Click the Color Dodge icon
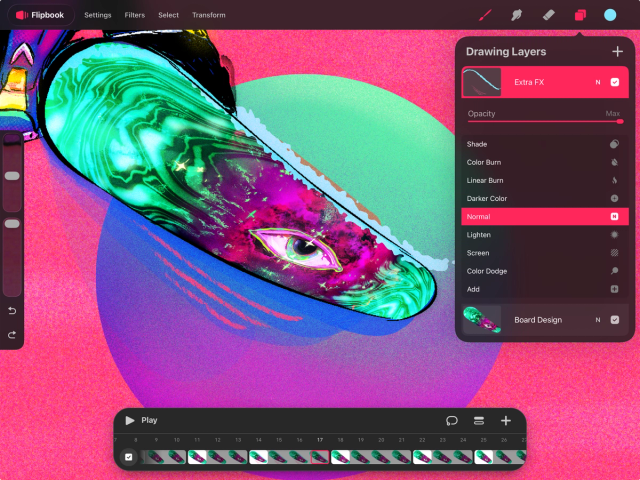 [614, 271]
